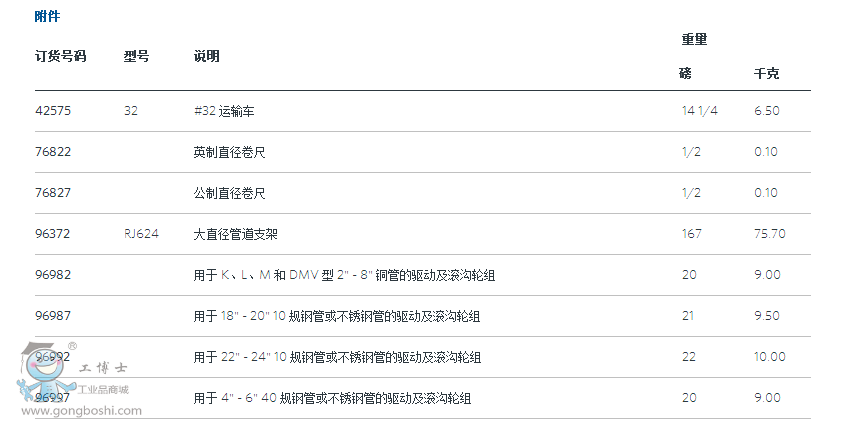Select order code 42575

53,111
